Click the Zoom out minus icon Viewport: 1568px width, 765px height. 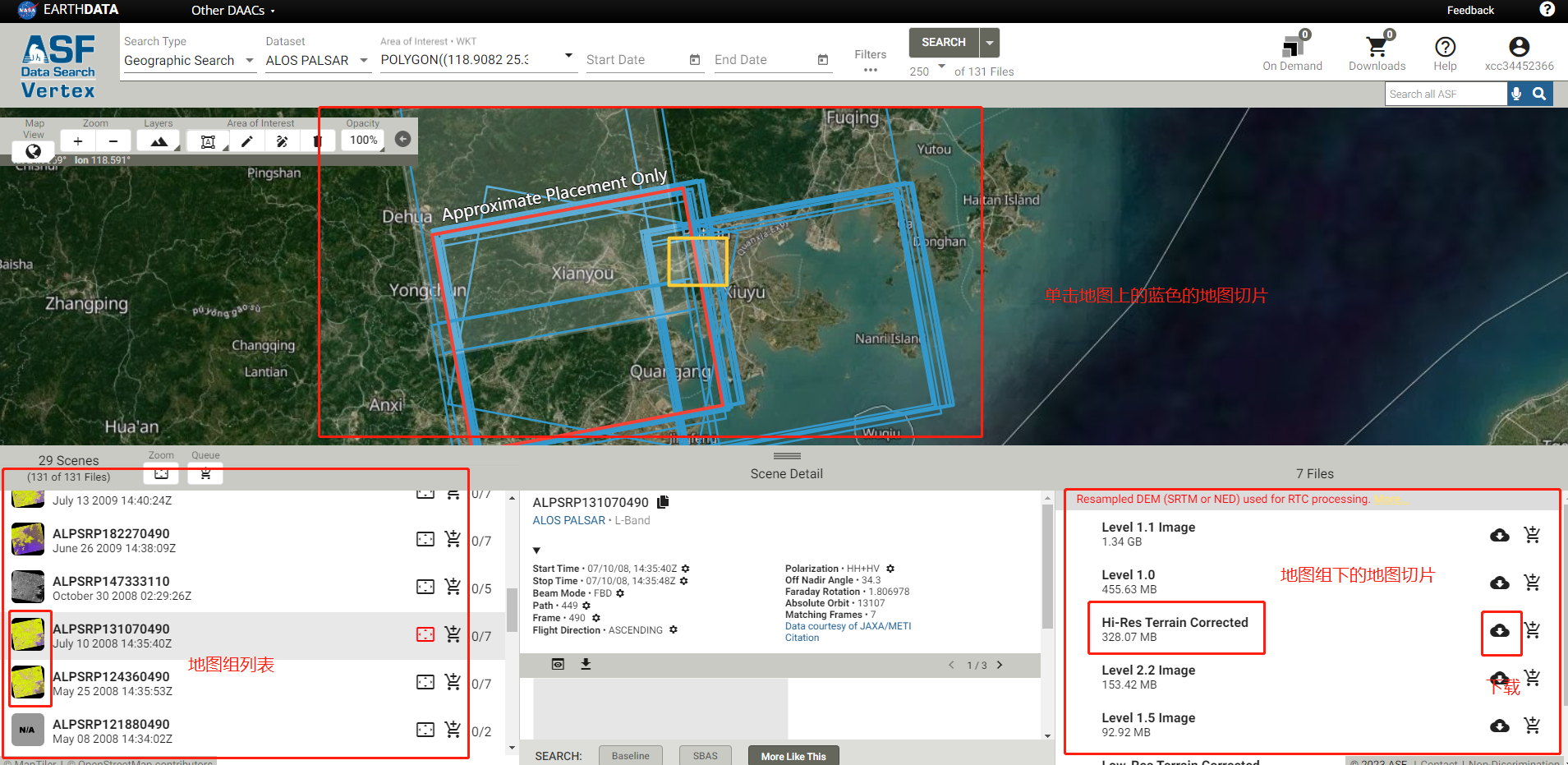(x=113, y=141)
